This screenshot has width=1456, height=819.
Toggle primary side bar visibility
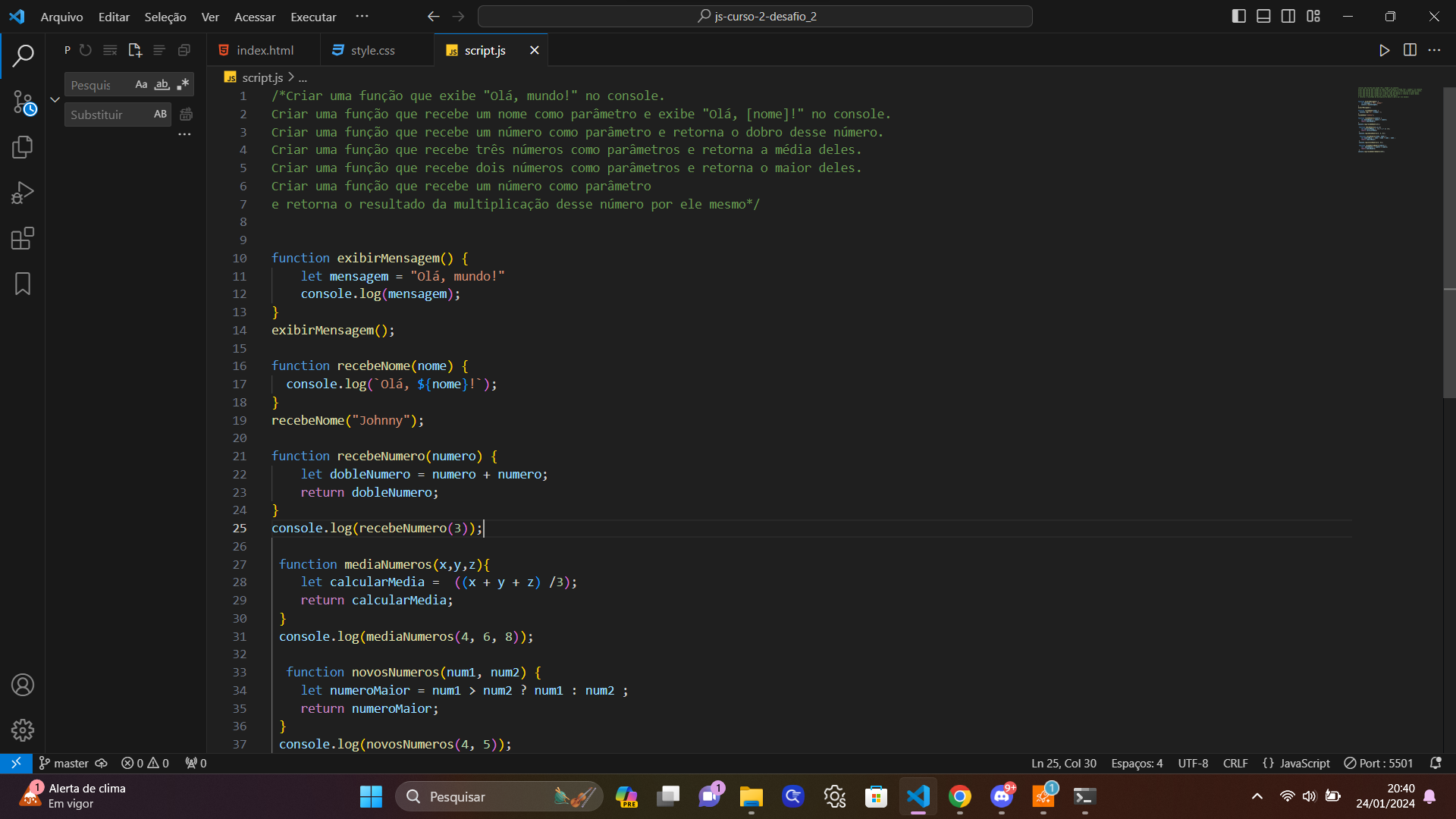[x=1239, y=16]
